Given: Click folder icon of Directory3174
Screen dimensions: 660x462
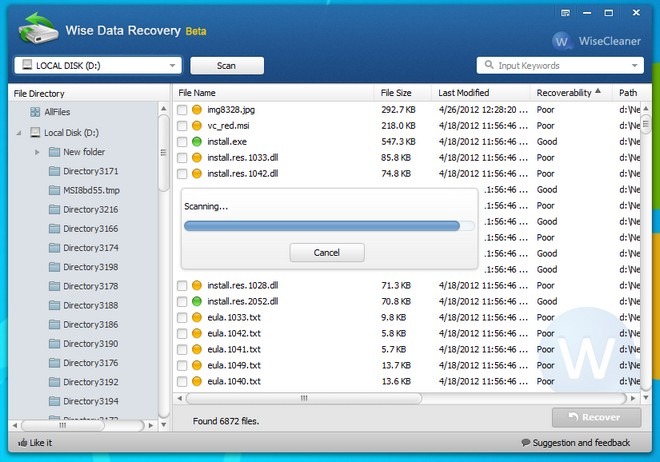Looking at the screenshot, I should click(54, 247).
